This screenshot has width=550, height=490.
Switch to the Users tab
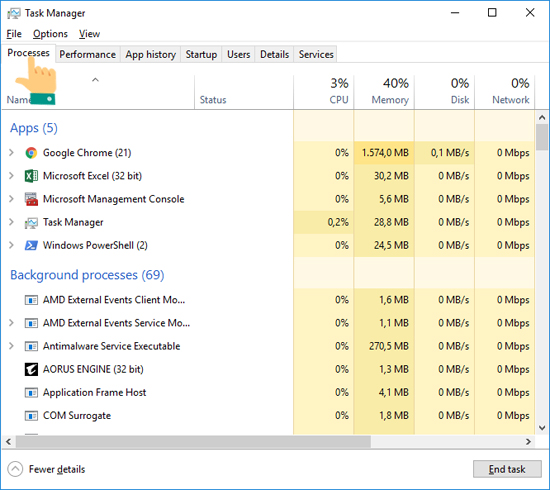tap(239, 54)
